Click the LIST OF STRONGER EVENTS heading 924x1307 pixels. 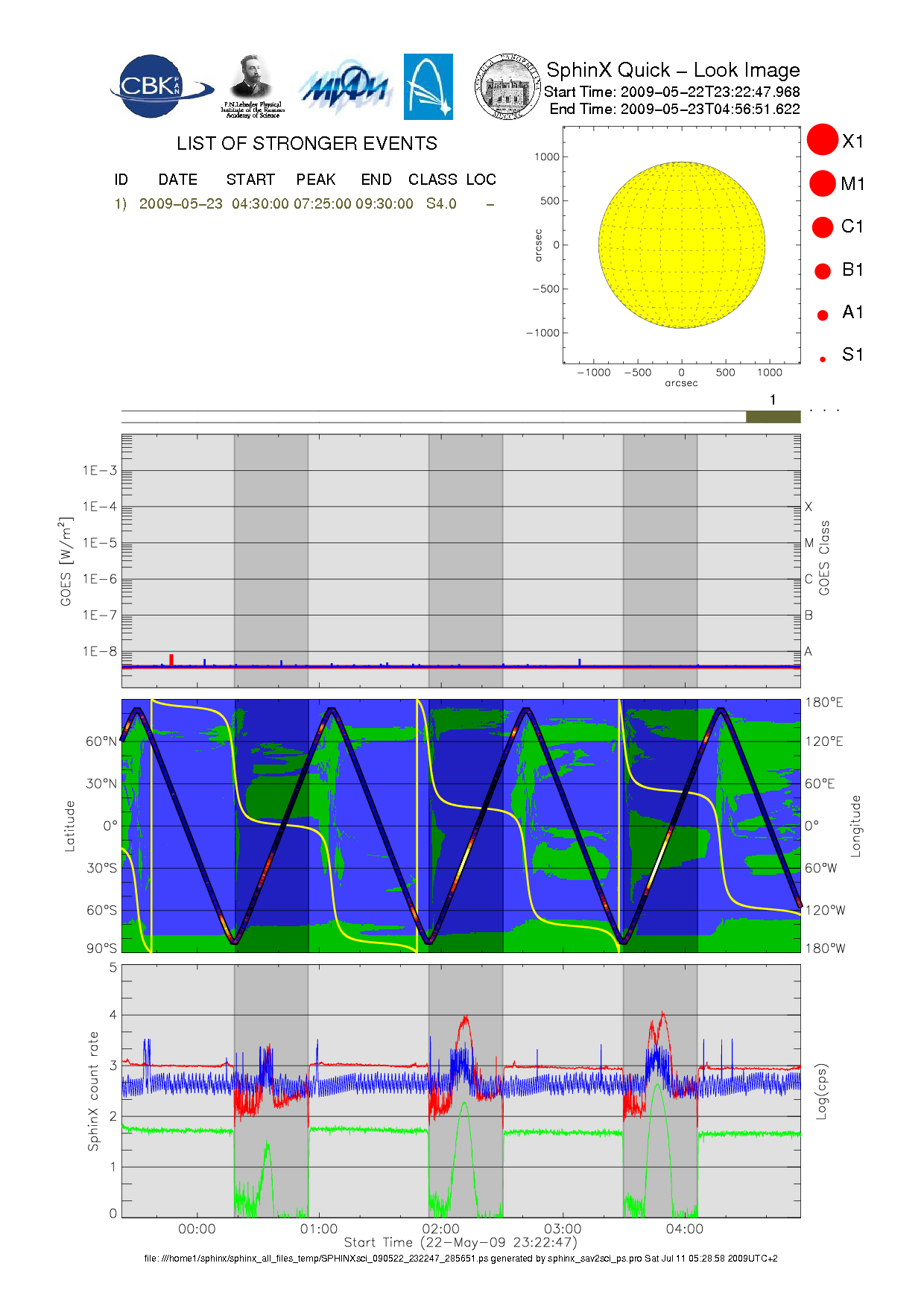coord(306,144)
